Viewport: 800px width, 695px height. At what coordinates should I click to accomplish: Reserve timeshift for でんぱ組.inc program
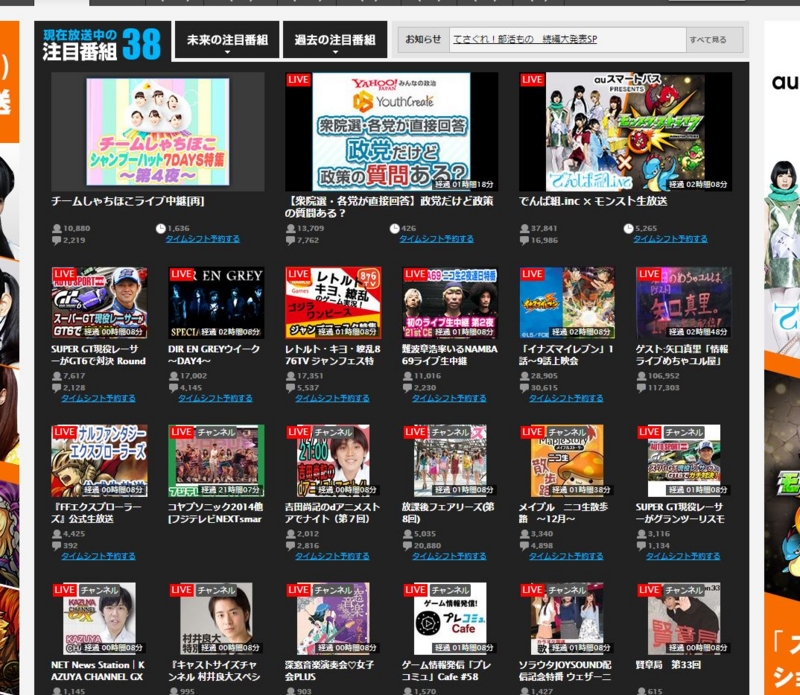pos(670,239)
